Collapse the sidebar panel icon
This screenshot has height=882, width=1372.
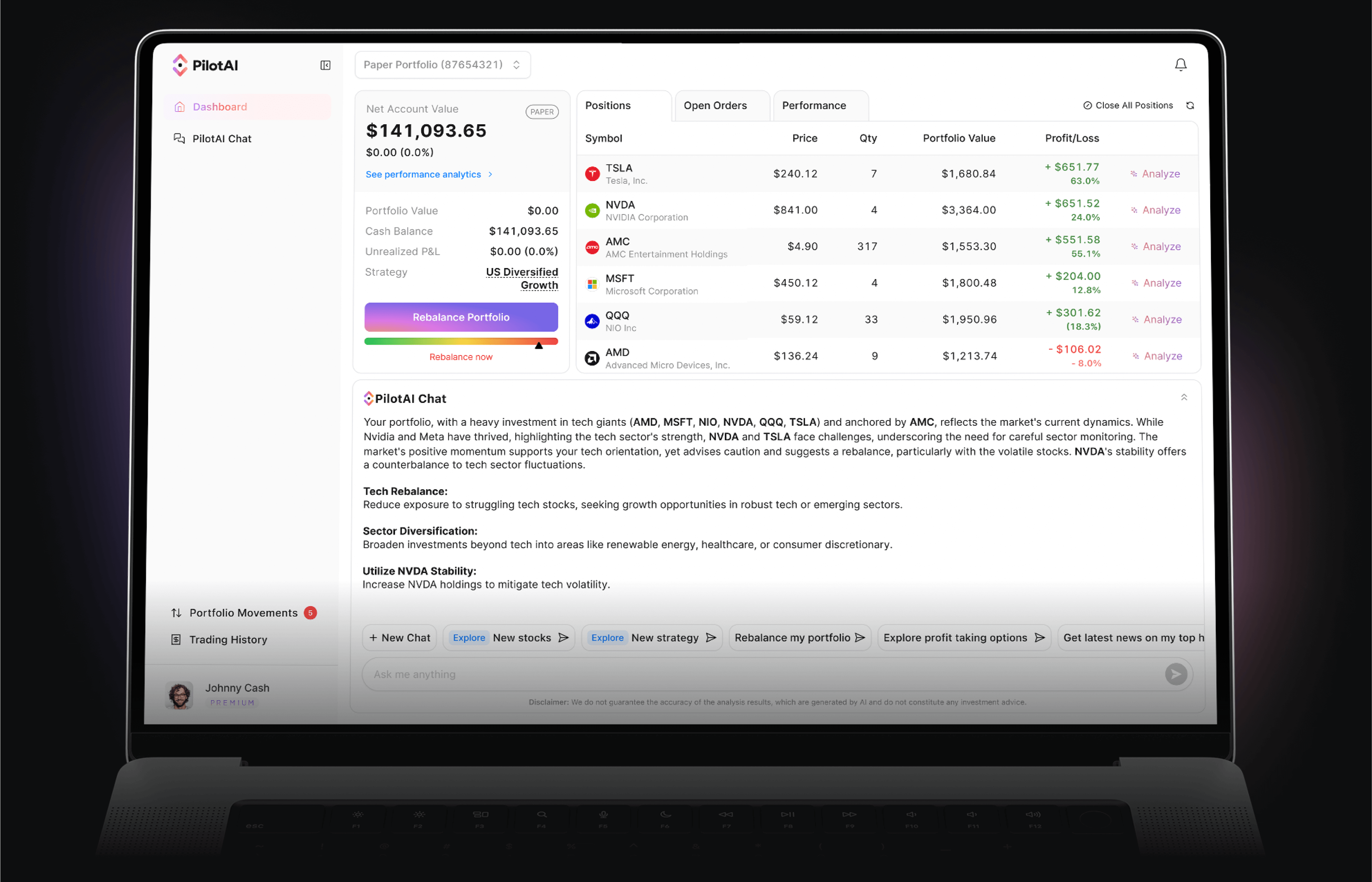point(326,65)
